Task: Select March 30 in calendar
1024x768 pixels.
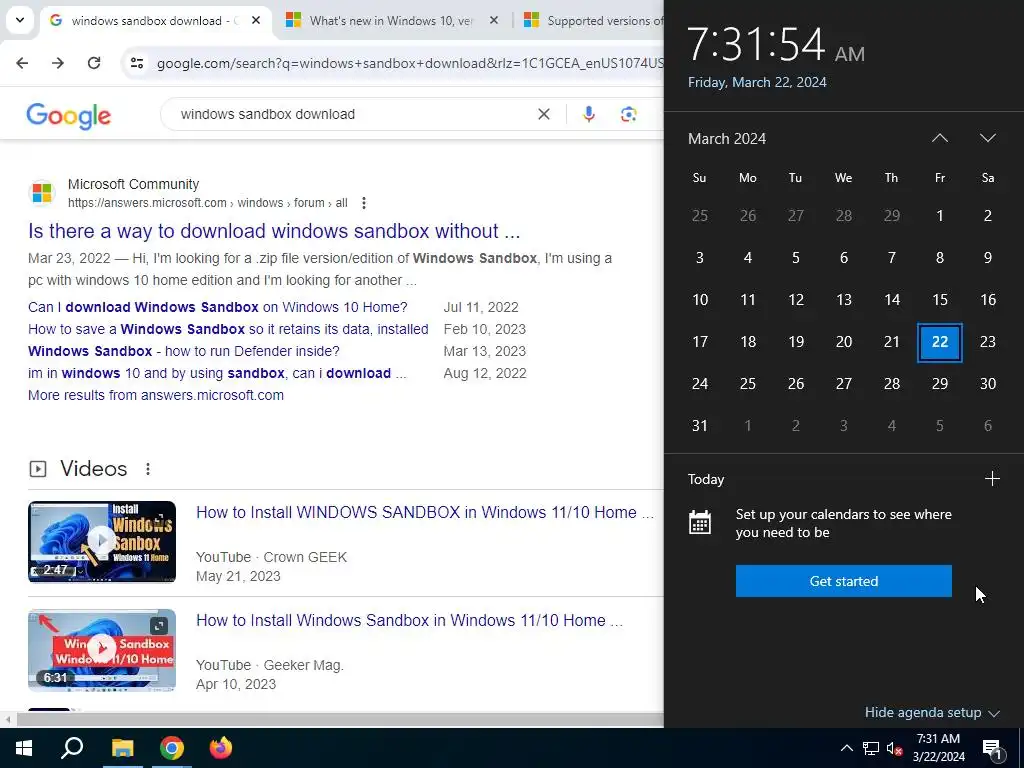Action: (988, 384)
